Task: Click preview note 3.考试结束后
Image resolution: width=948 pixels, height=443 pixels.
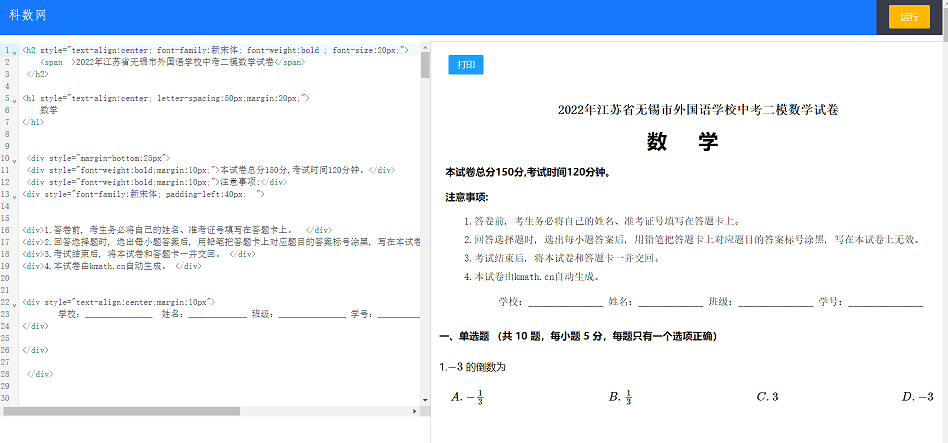Action: tap(561, 259)
